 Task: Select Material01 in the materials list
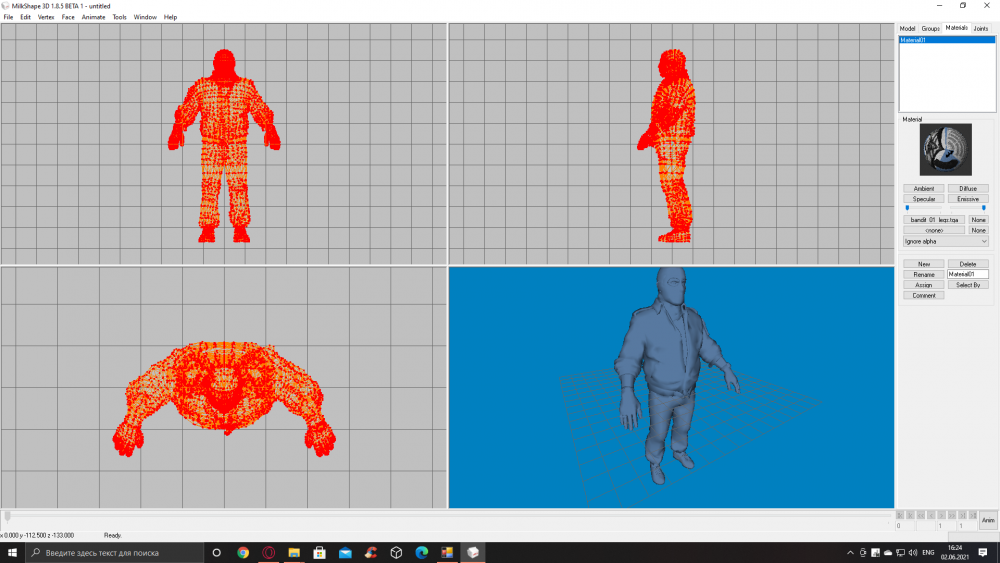pos(947,40)
